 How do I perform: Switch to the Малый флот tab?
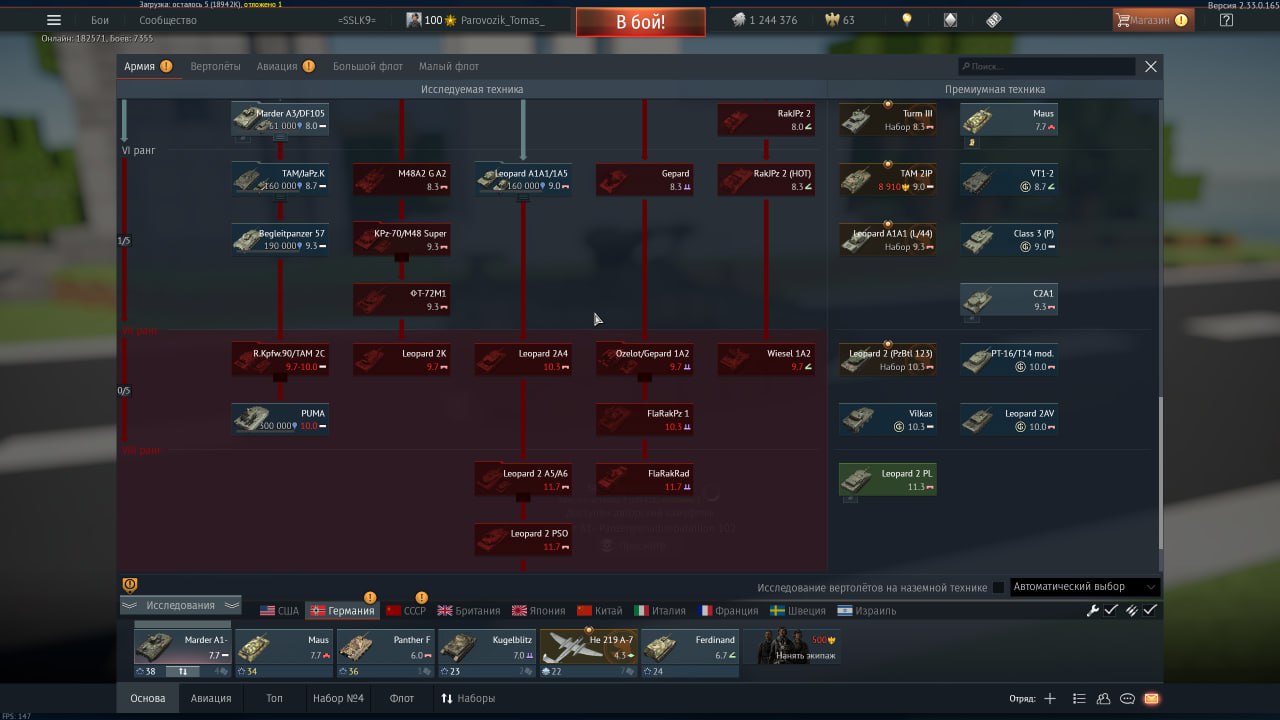[x=449, y=66]
